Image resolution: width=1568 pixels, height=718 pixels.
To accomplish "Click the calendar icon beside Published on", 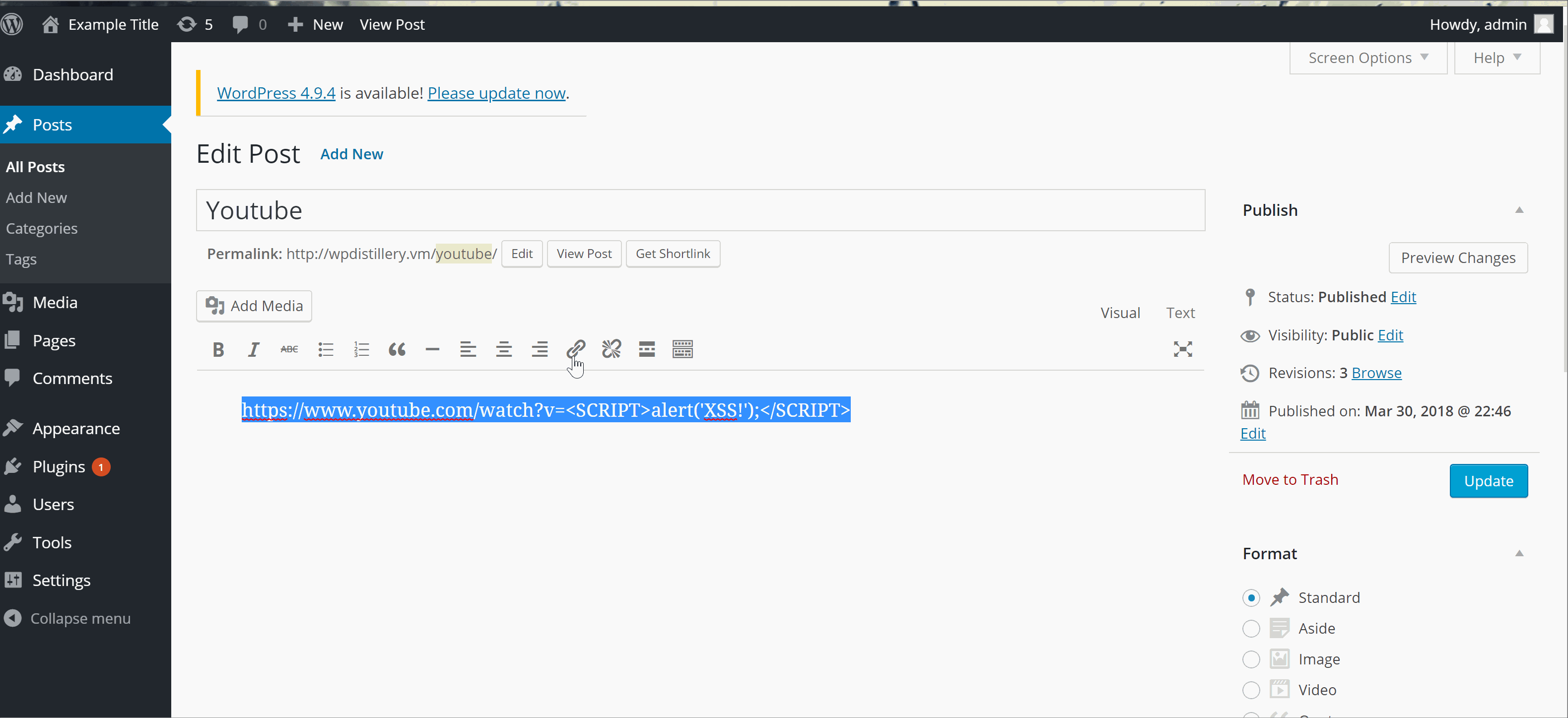I will pos(1250,411).
